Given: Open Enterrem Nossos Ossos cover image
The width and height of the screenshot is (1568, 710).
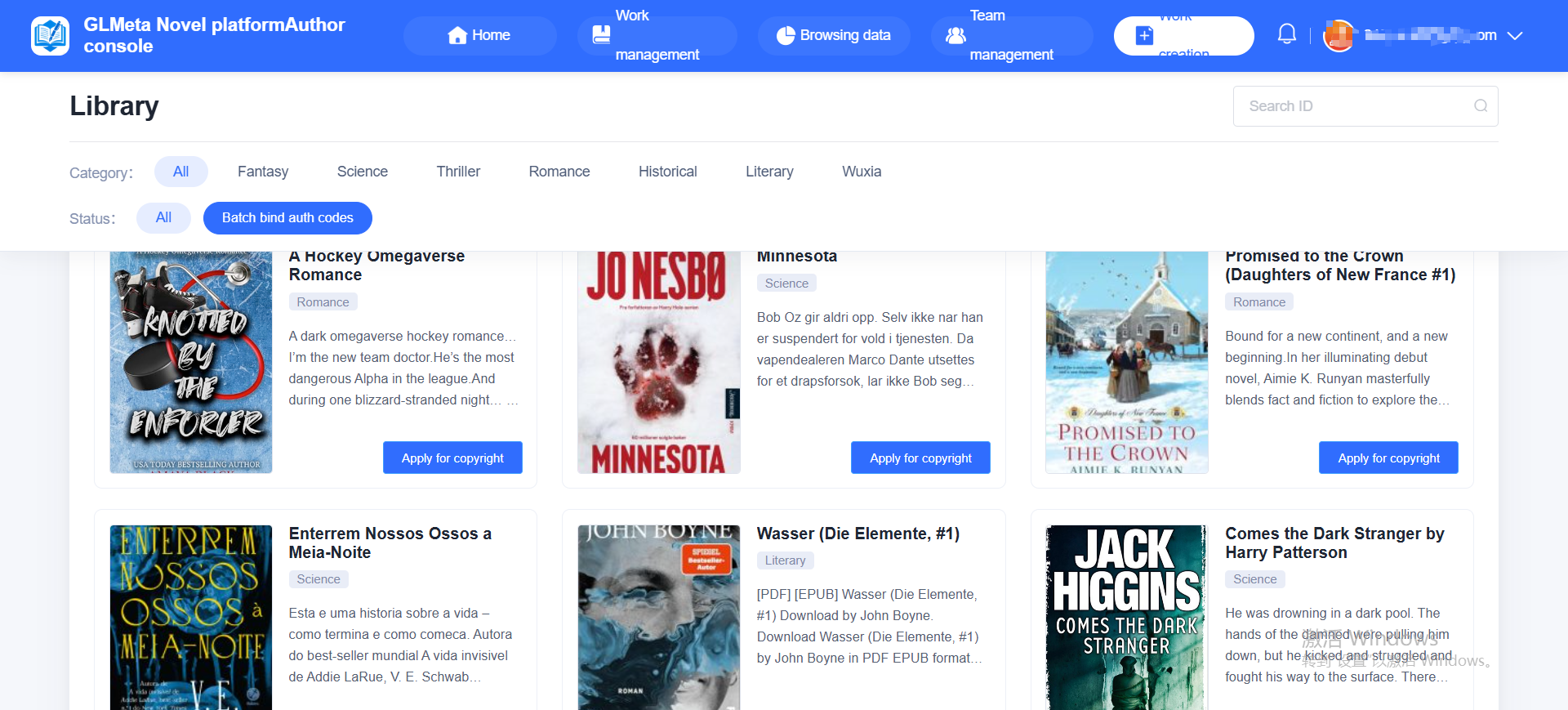Looking at the screenshot, I should [191, 618].
